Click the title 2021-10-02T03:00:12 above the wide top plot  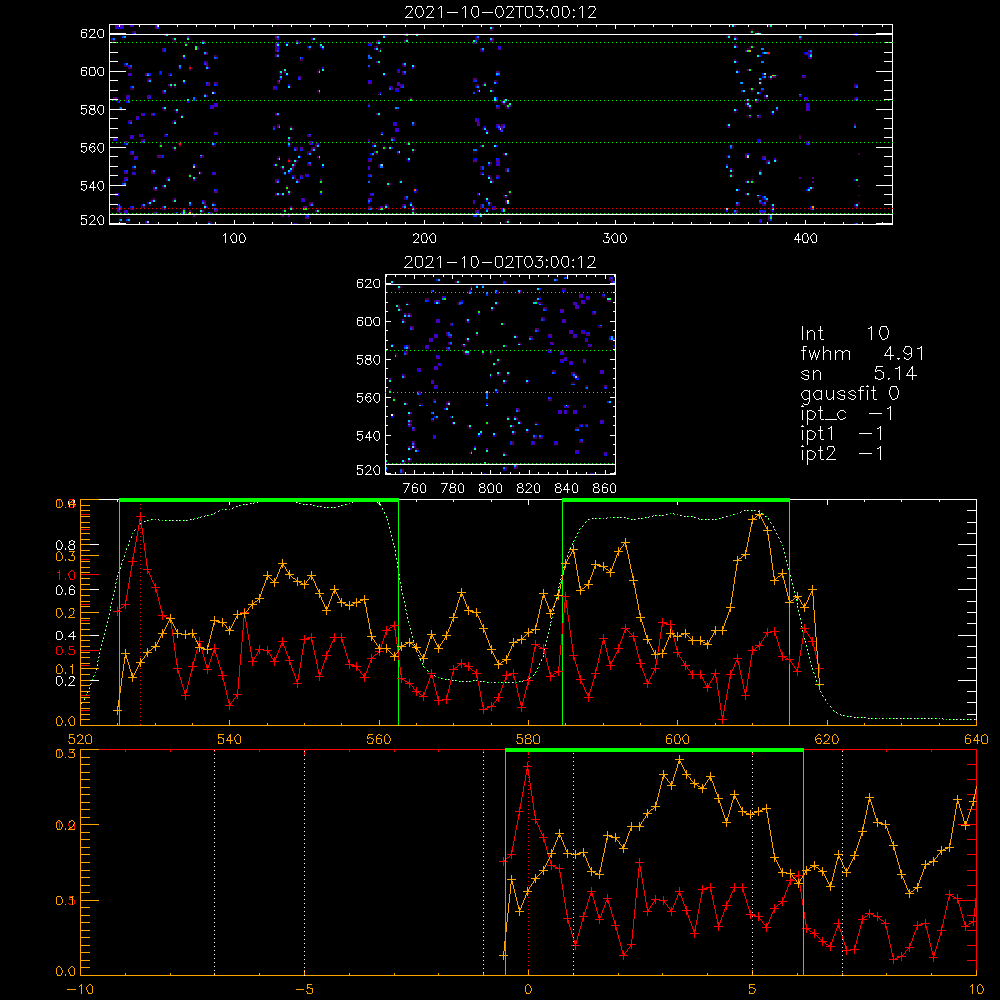coord(501,12)
